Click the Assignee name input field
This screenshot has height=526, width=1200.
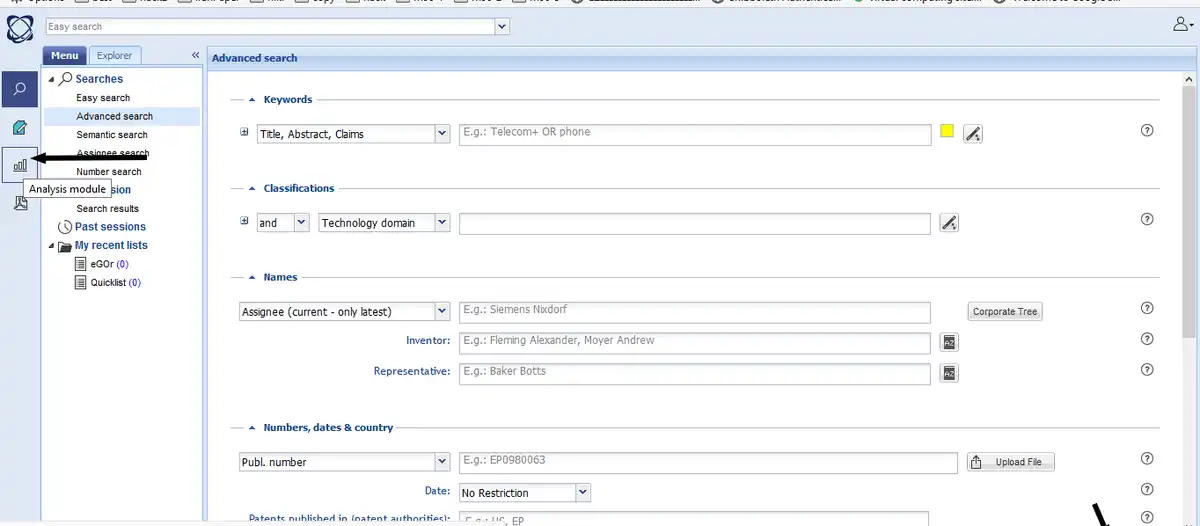(x=695, y=312)
